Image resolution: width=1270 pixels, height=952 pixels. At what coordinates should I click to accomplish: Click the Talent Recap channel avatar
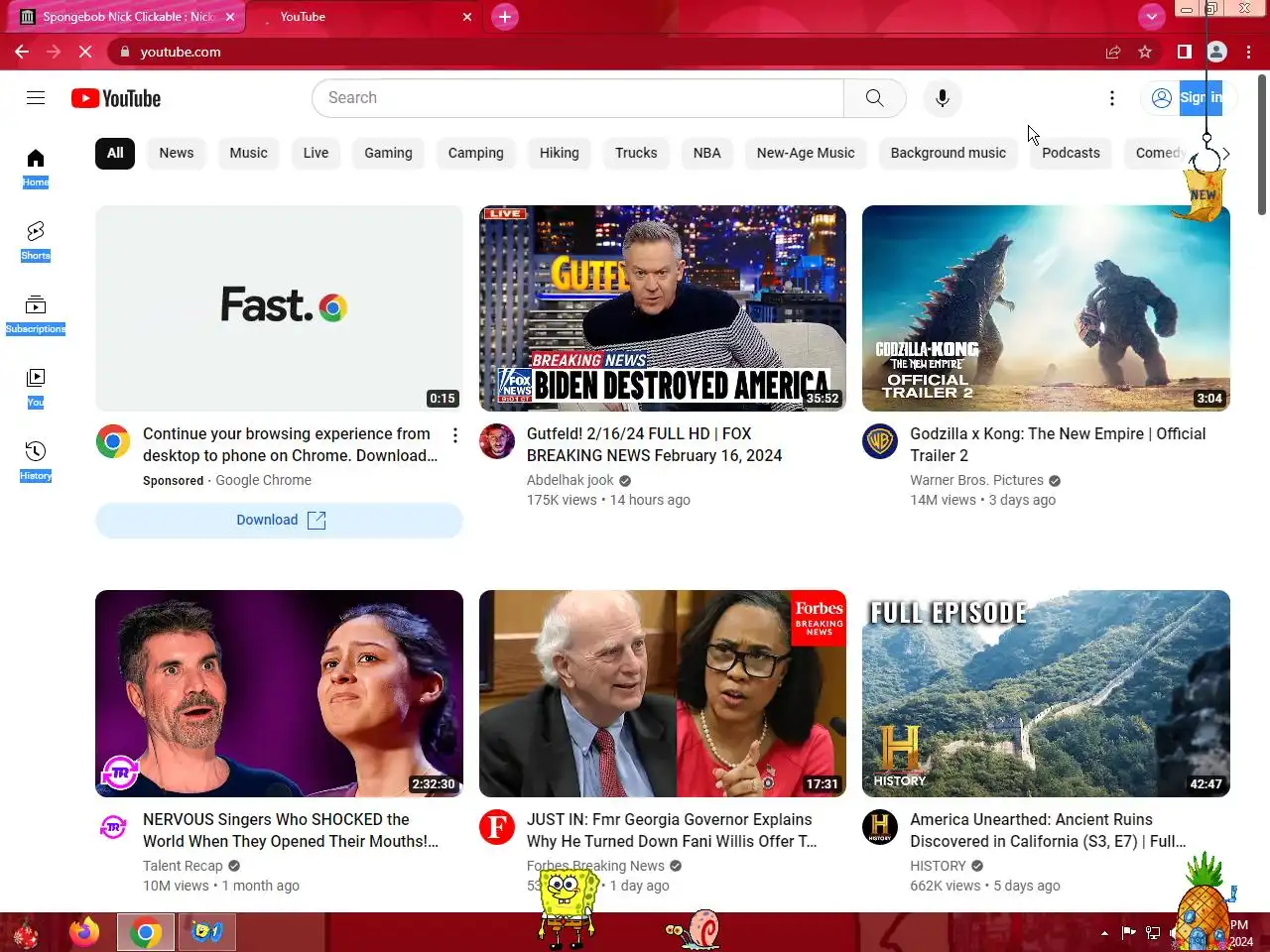(113, 827)
